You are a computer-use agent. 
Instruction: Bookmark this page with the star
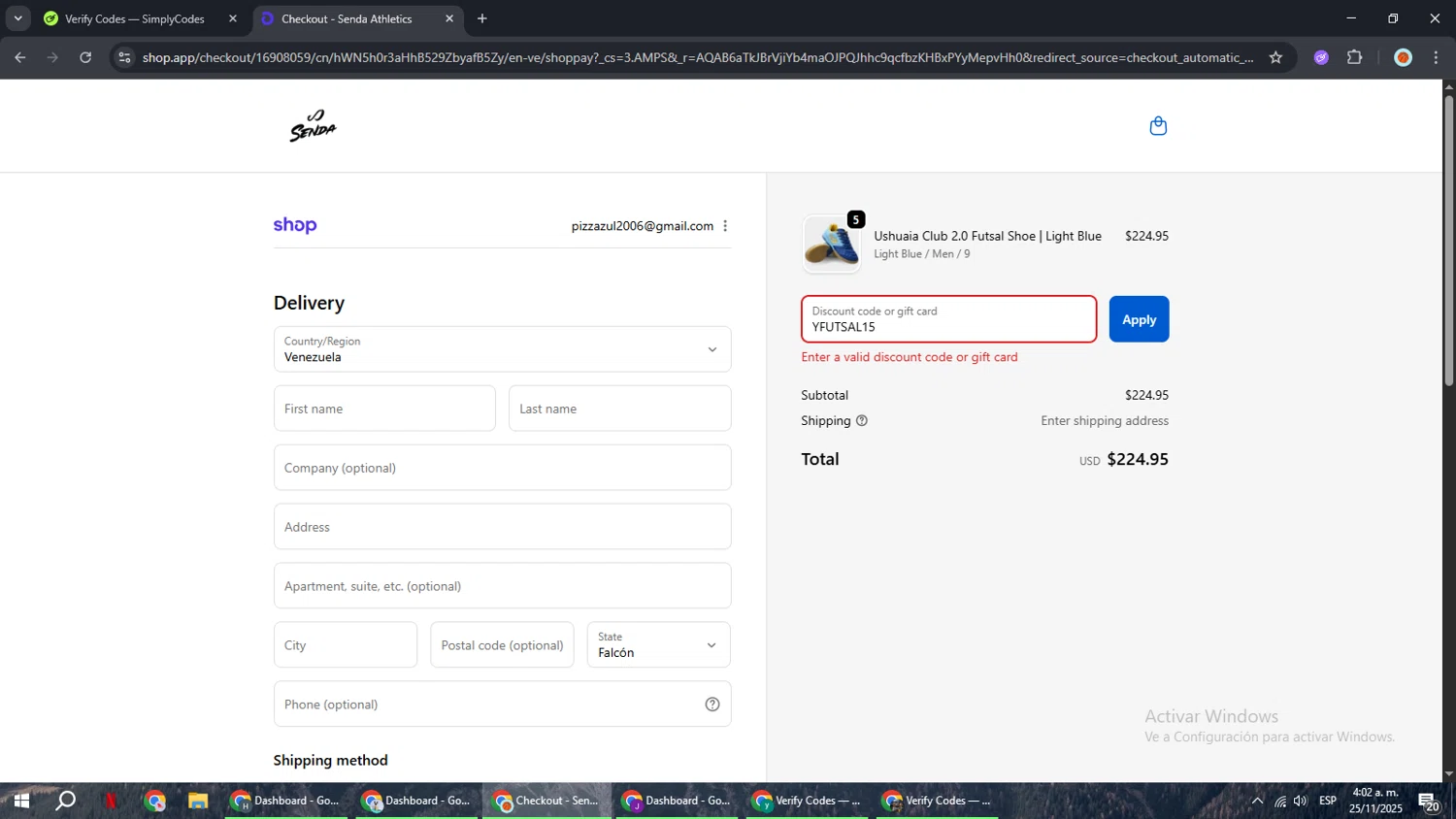click(x=1275, y=57)
